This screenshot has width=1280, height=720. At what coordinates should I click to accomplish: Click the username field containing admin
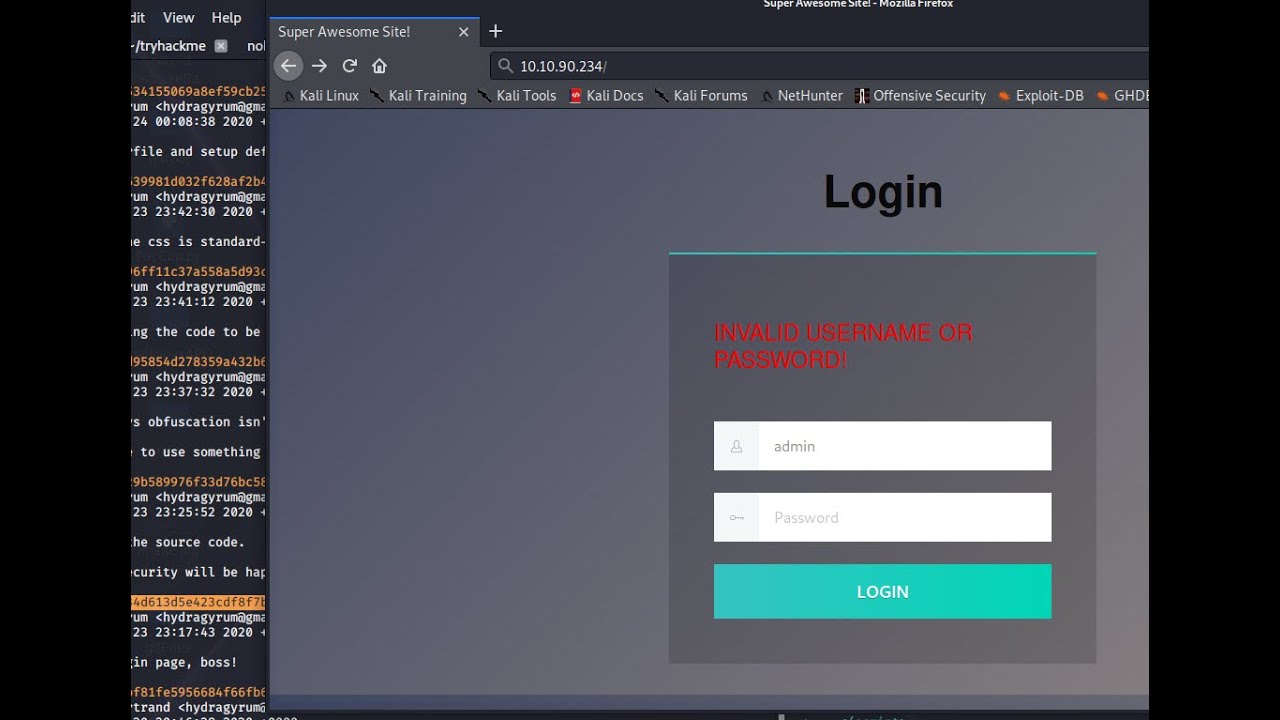click(x=882, y=446)
